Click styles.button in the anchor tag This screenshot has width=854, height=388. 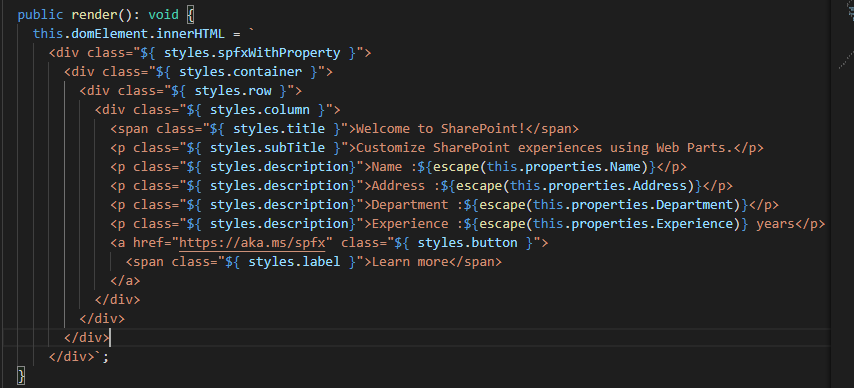[x=467, y=243]
